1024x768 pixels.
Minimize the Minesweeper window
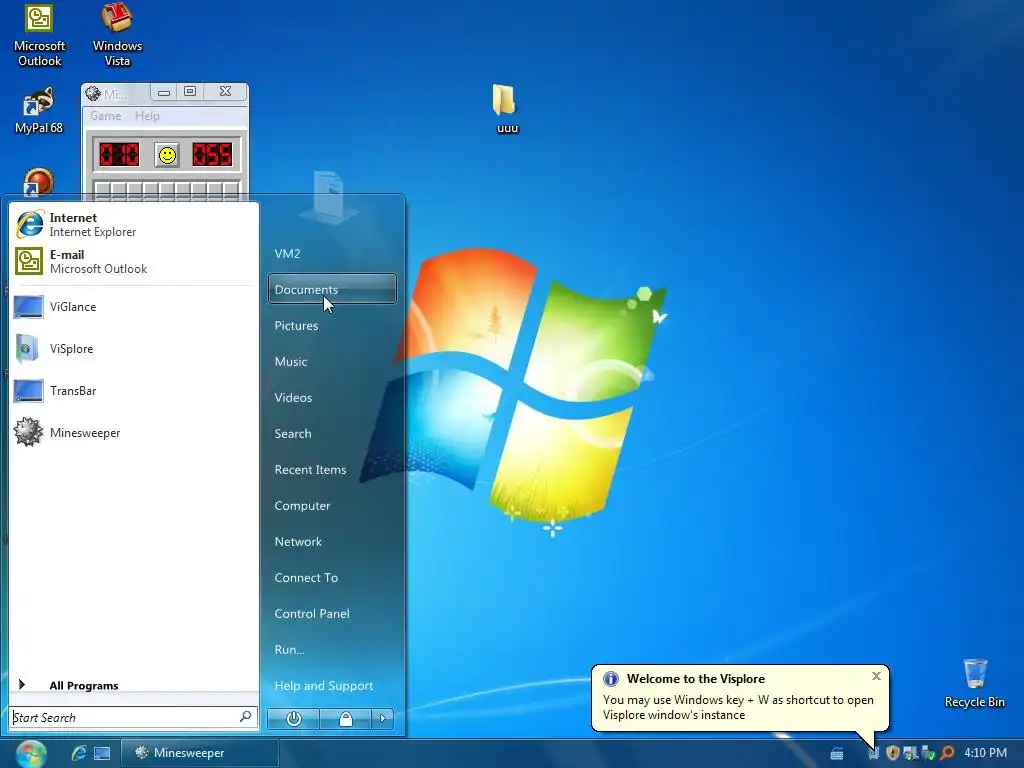pos(163,92)
